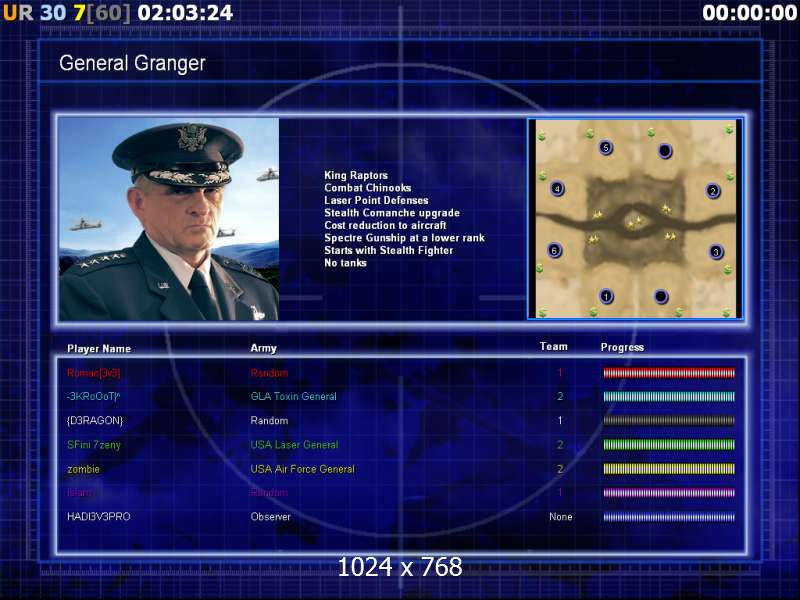Click the purple progress bar
The width and height of the screenshot is (800, 600).
point(669,492)
